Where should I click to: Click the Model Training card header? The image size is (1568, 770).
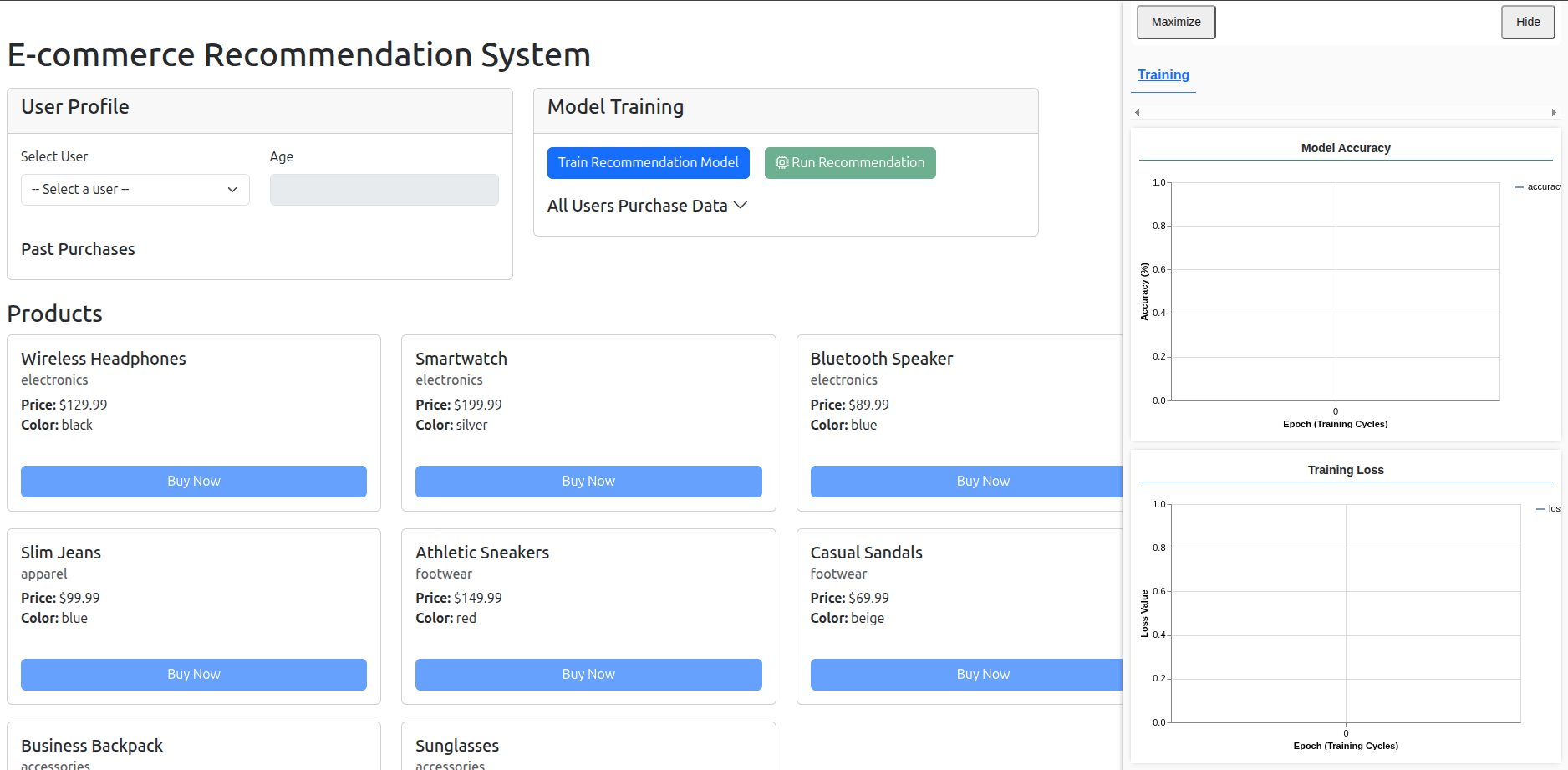[786, 111]
